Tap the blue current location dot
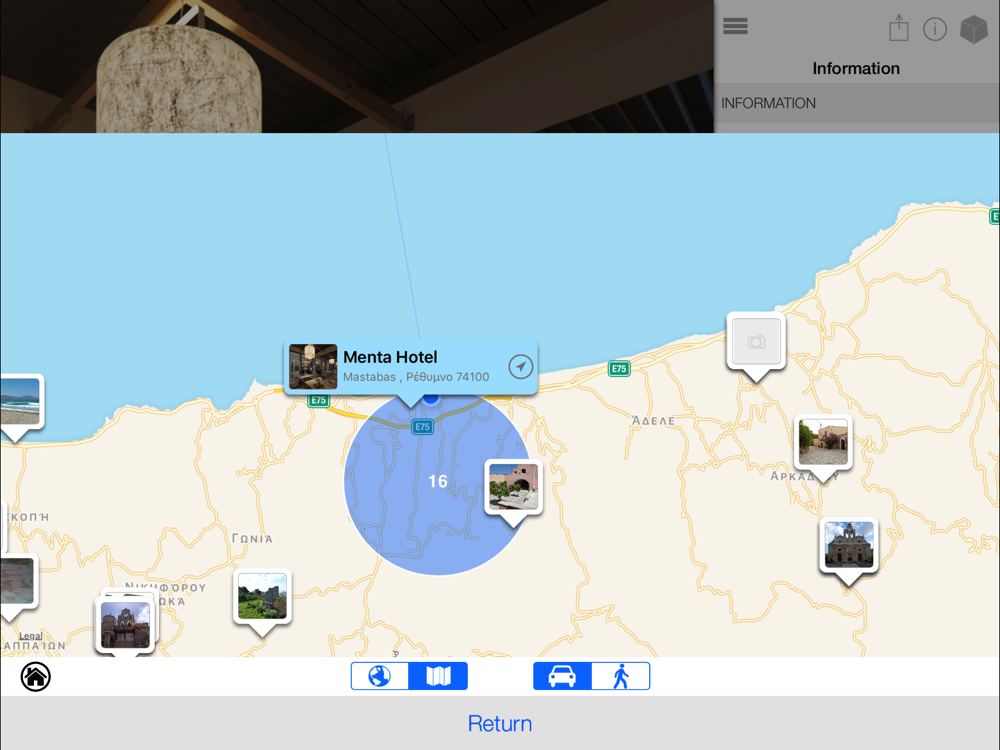The image size is (1000, 750). tap(432, 398)
